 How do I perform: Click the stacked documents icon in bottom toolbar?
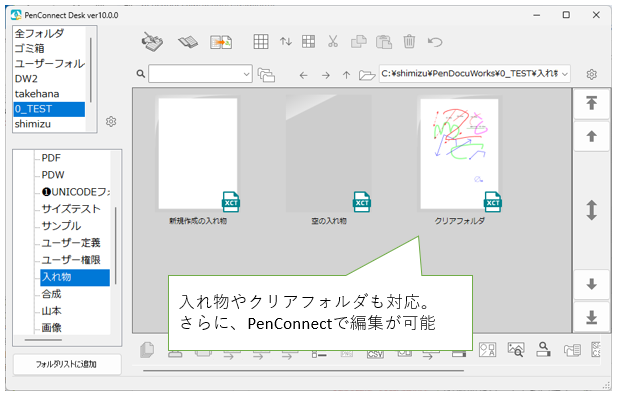[147, 350]
